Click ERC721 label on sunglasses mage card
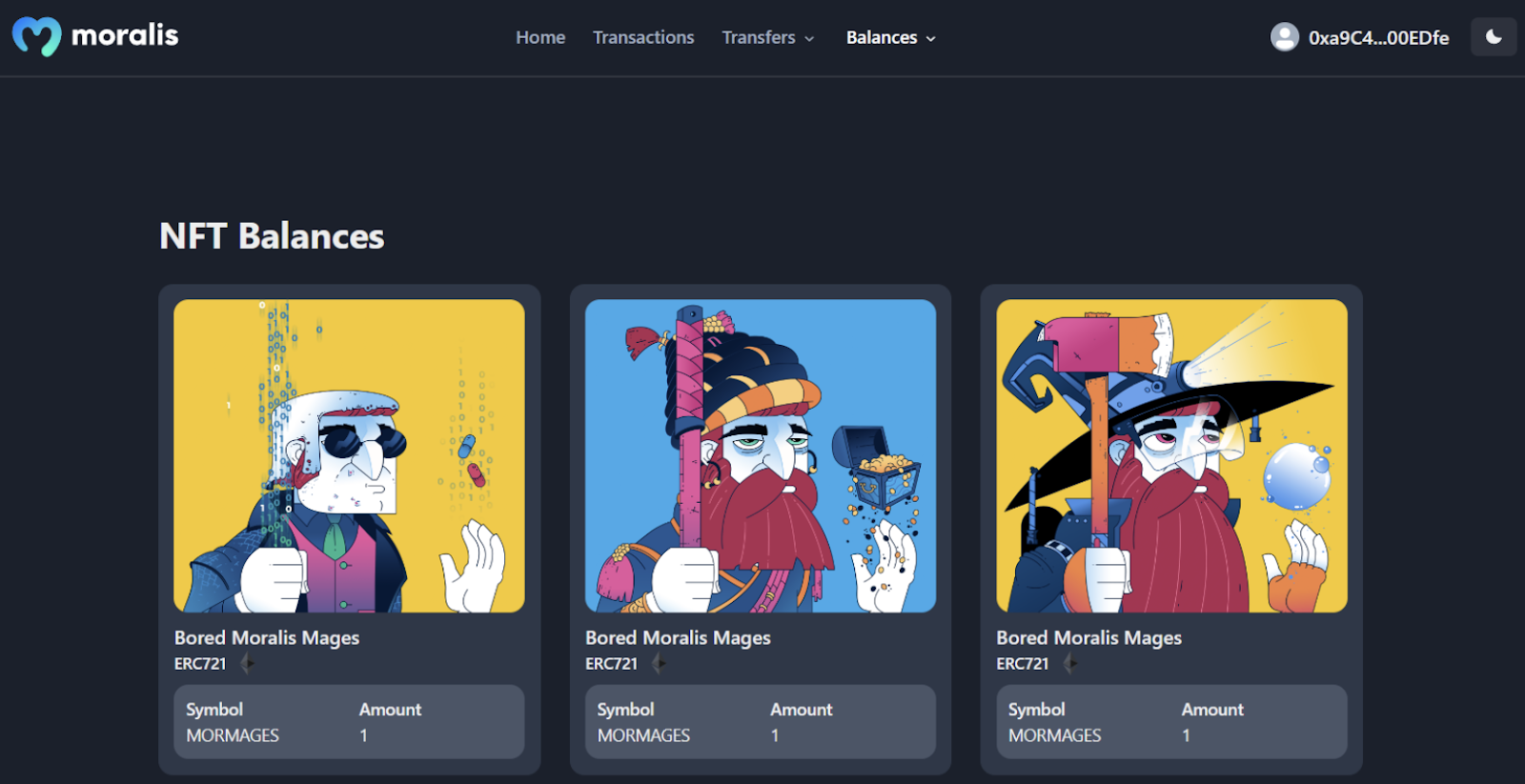This screenshot has height=784, width=1525. tap(200, 663)
